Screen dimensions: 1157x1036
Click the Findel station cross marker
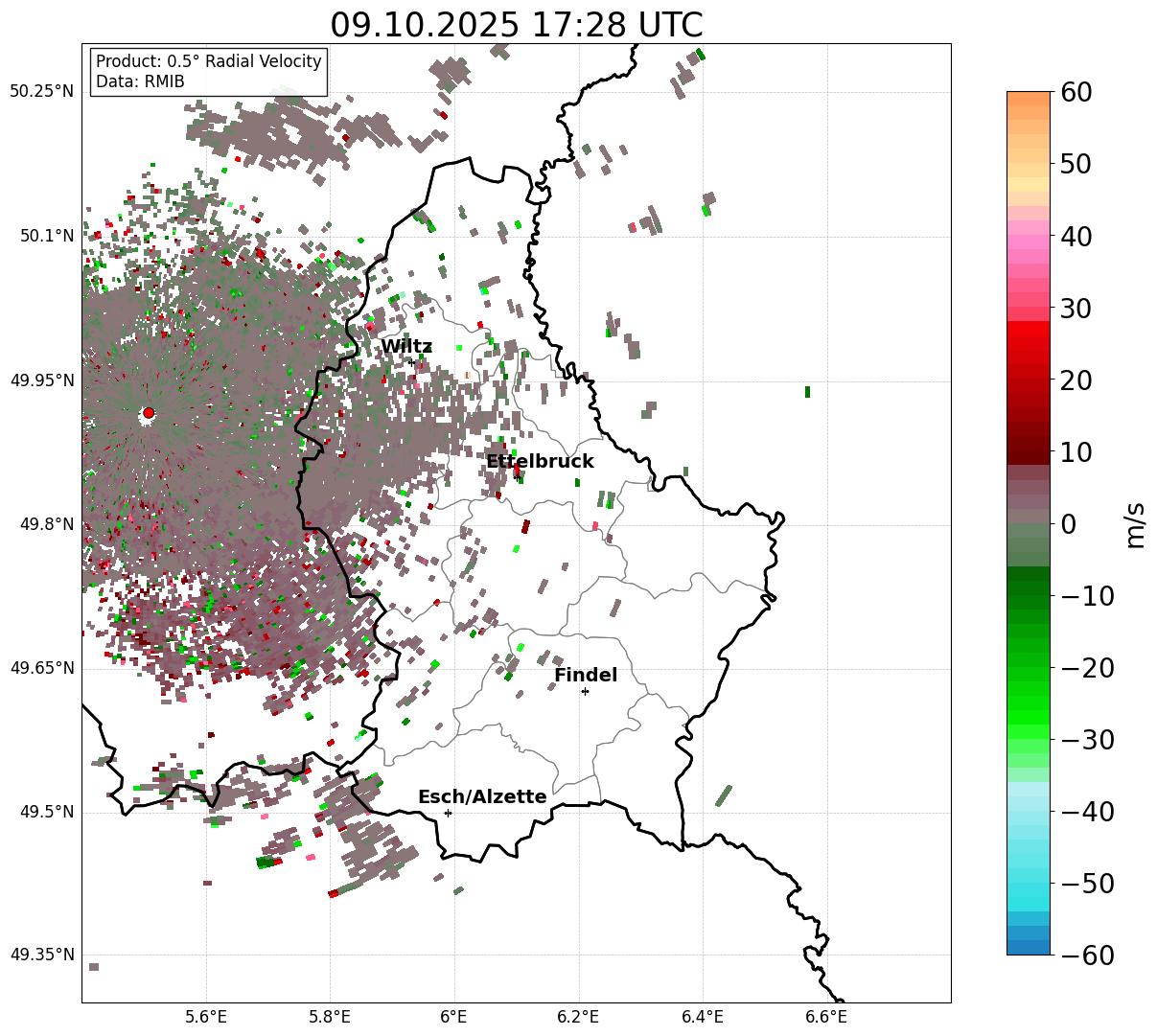(x=585, y=691)
